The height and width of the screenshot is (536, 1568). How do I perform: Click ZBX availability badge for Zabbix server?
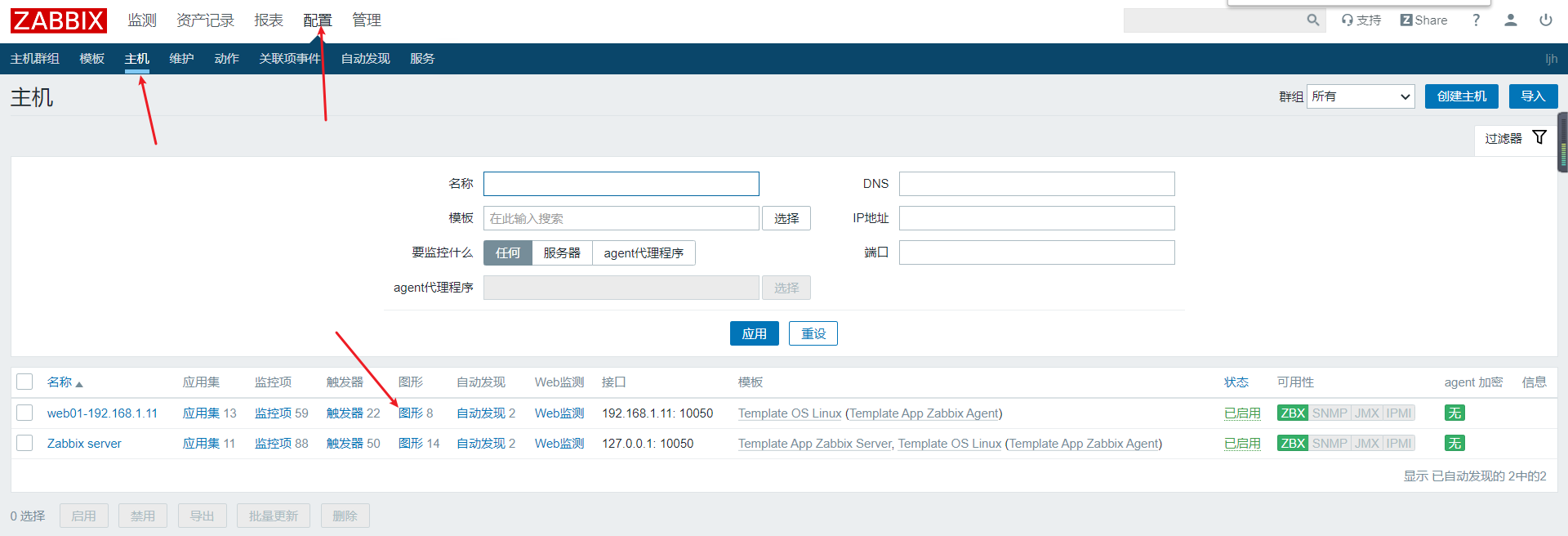coord(1293,444)
